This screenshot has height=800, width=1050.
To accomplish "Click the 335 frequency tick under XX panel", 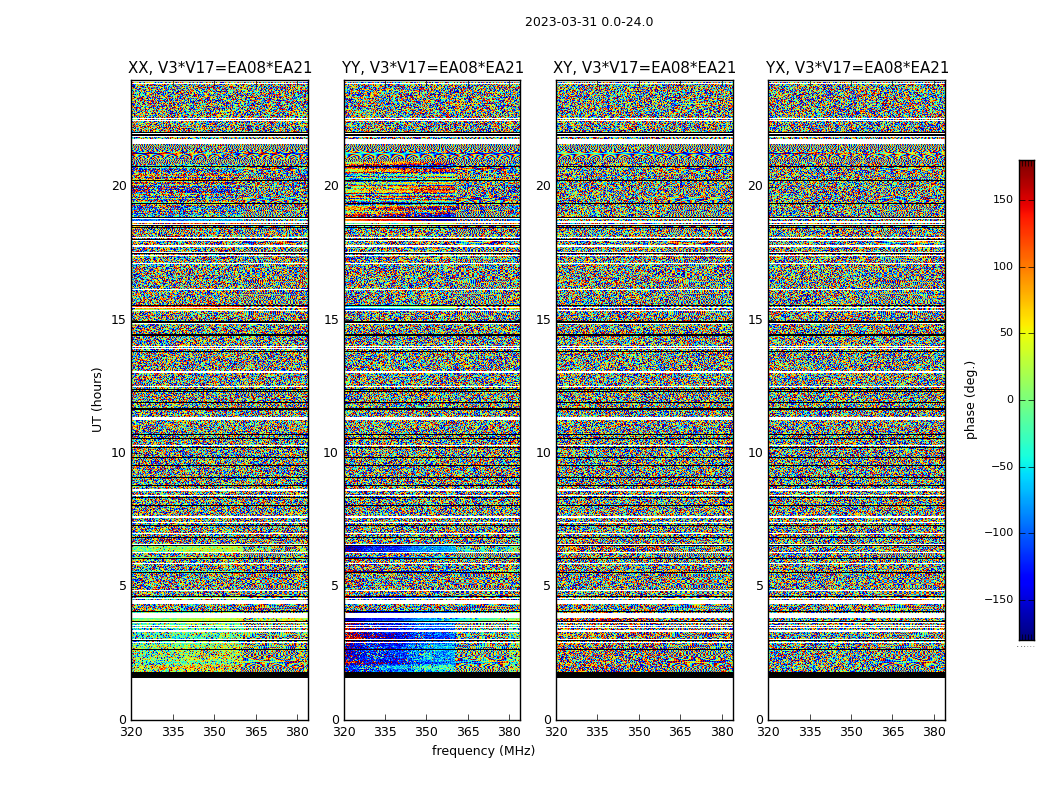I will (173, 732).
